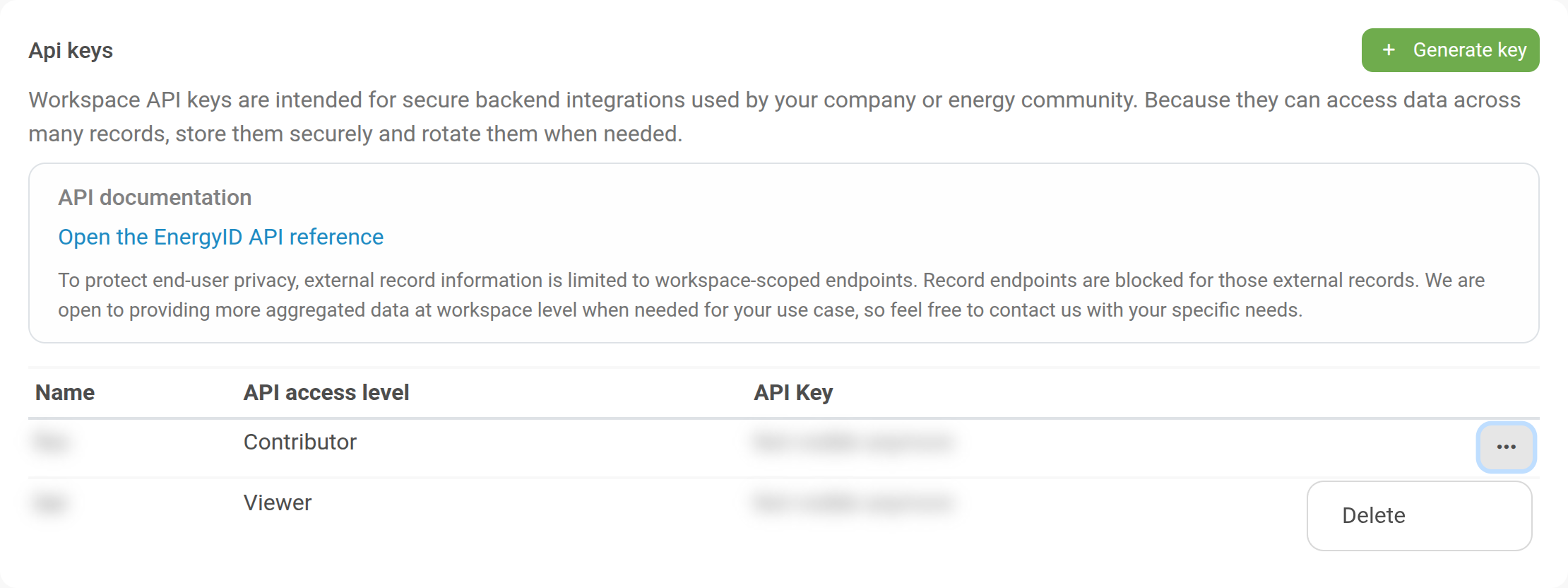1568x588 pixels.
Task: Click the blurred API key in Viewer row
Action: (x=853, y=503)
